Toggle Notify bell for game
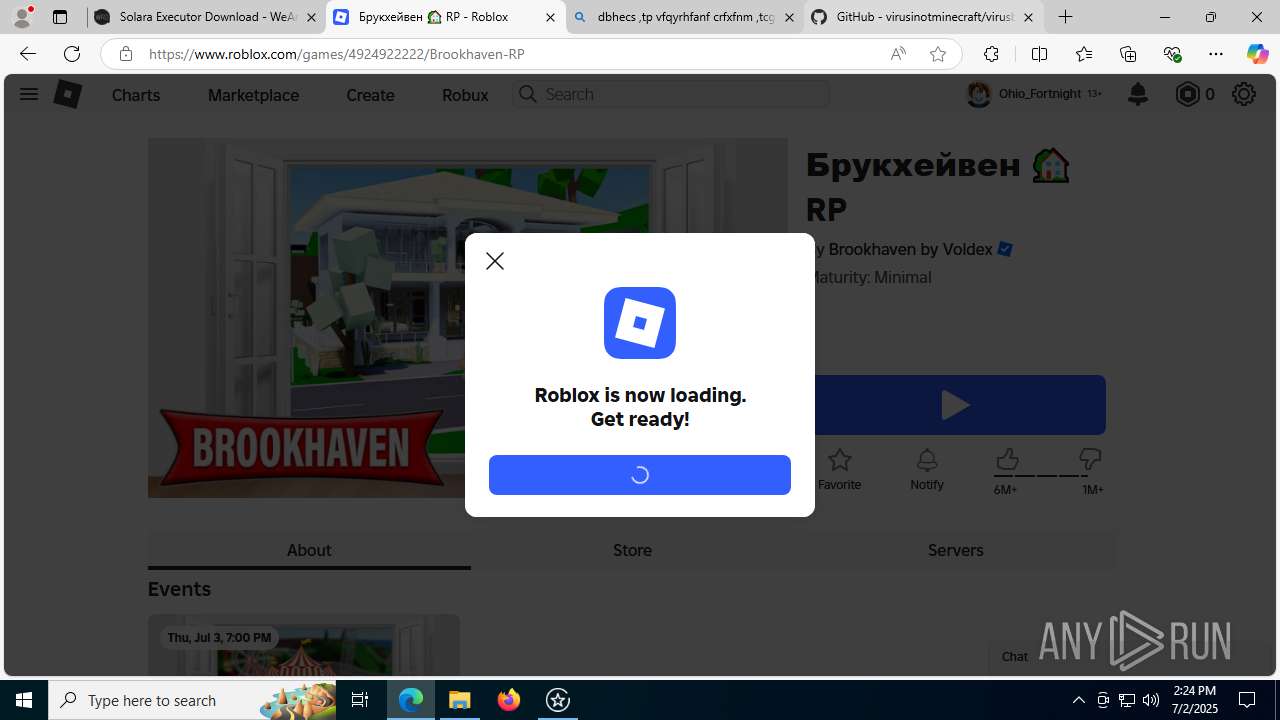1280x720 pixels. 927,469
